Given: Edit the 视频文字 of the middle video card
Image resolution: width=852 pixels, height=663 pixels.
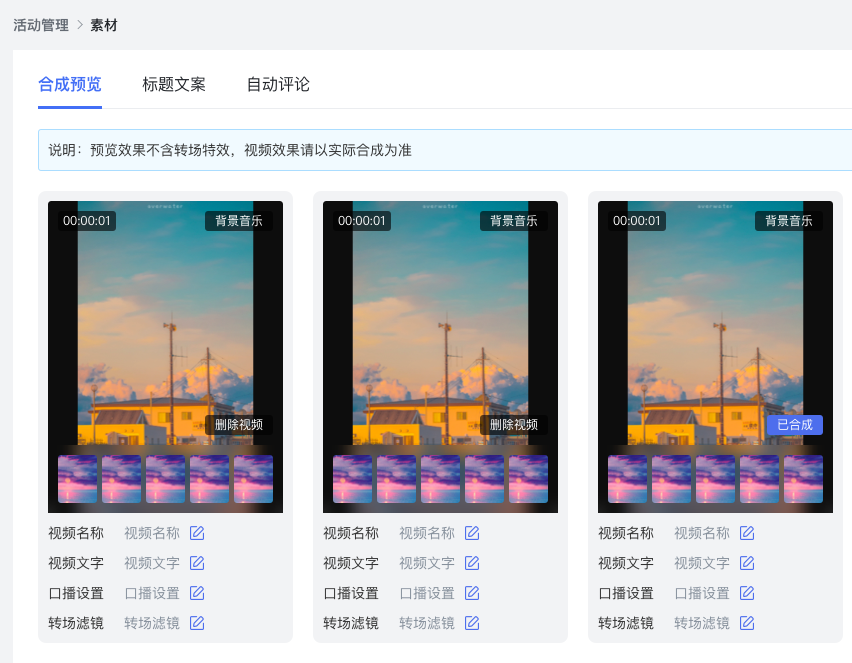Looking at the screenshot, I should point(473,563).
